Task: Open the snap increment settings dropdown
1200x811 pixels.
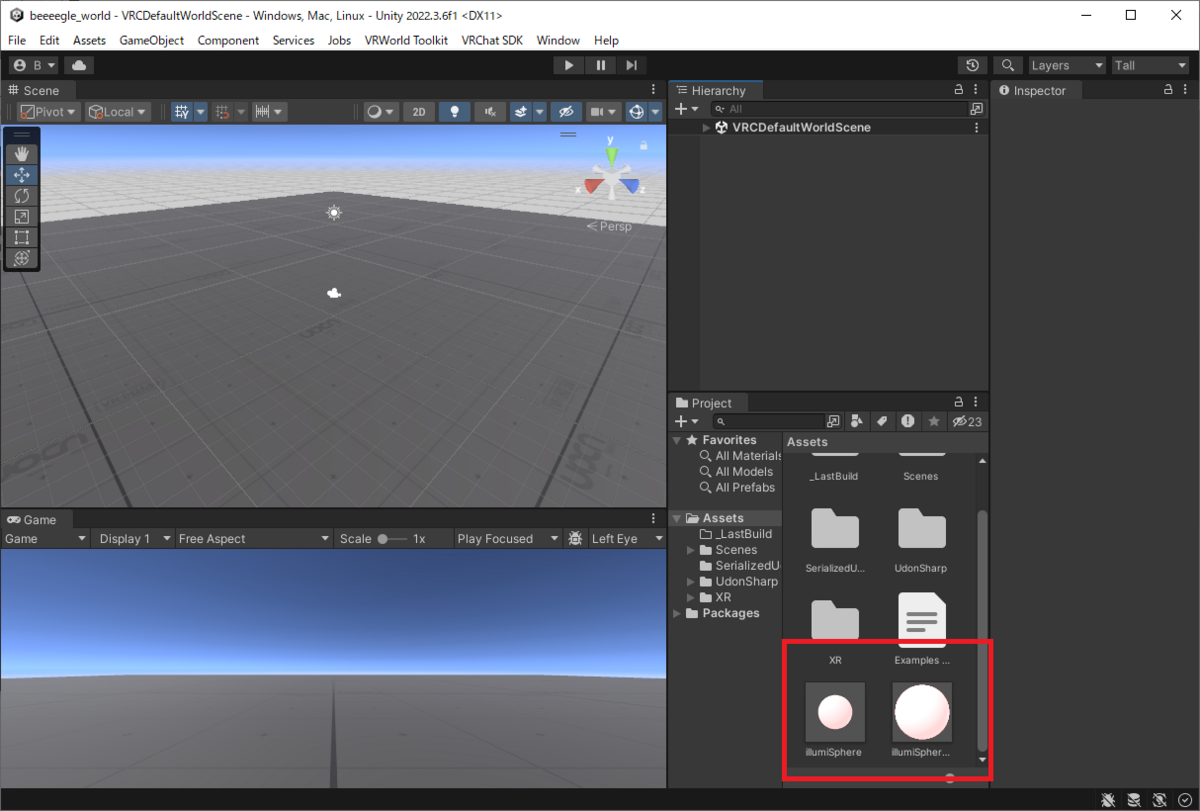Action: point(269,112)
